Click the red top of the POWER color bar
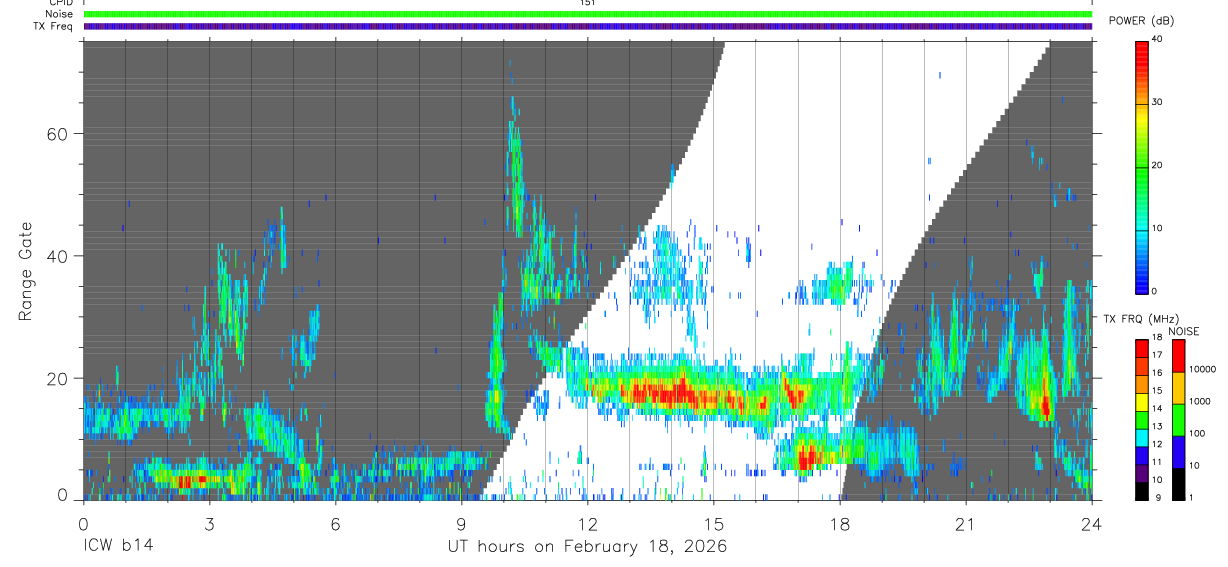Image resolution: width=1228 pixels, height=567 pixels. pyautogui.click(x=1143, y=50)
